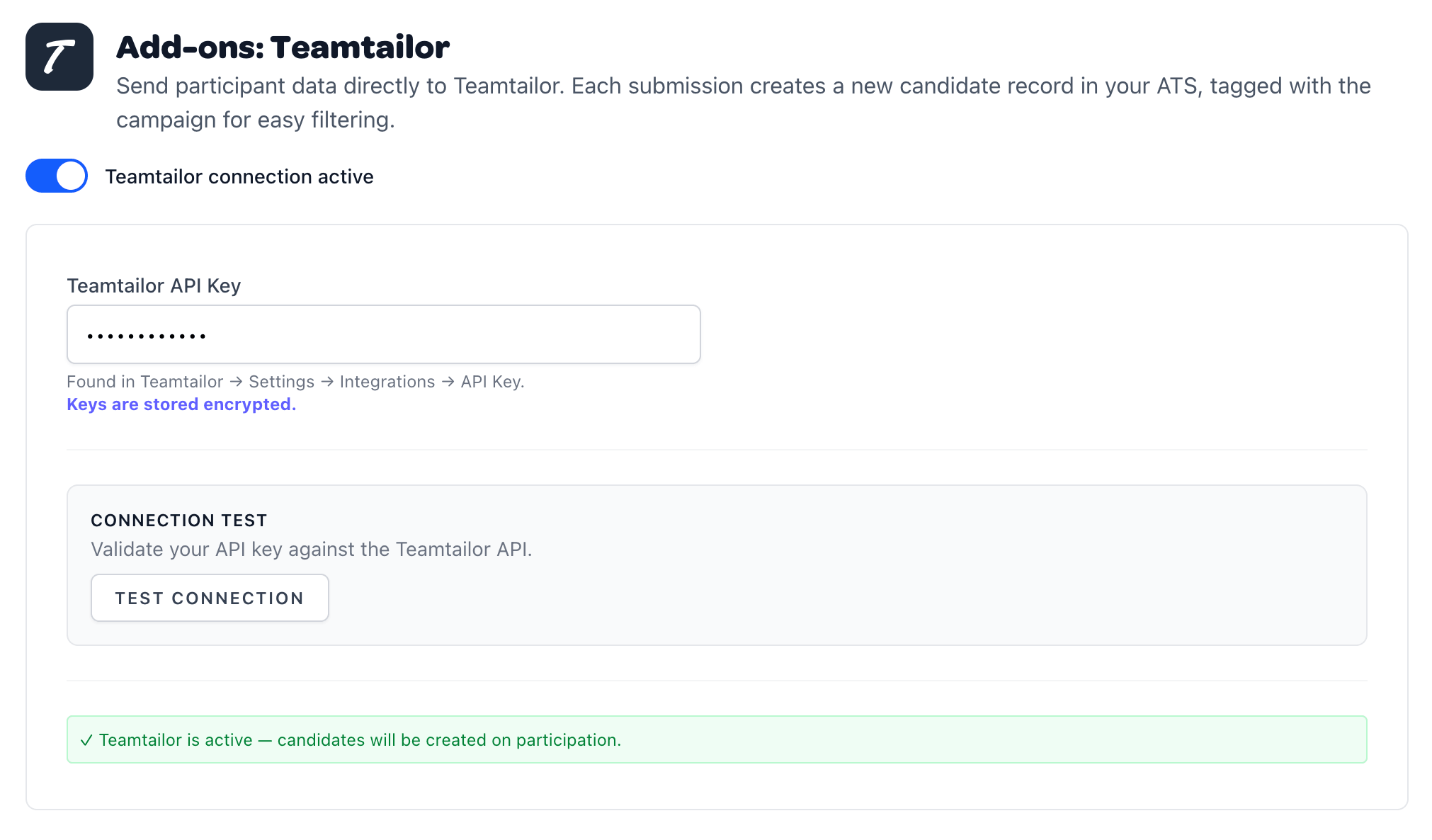Screen dimensions: 1432x840
Task: Click the Teamtailor logo icon
Action: tap(59, 57)
